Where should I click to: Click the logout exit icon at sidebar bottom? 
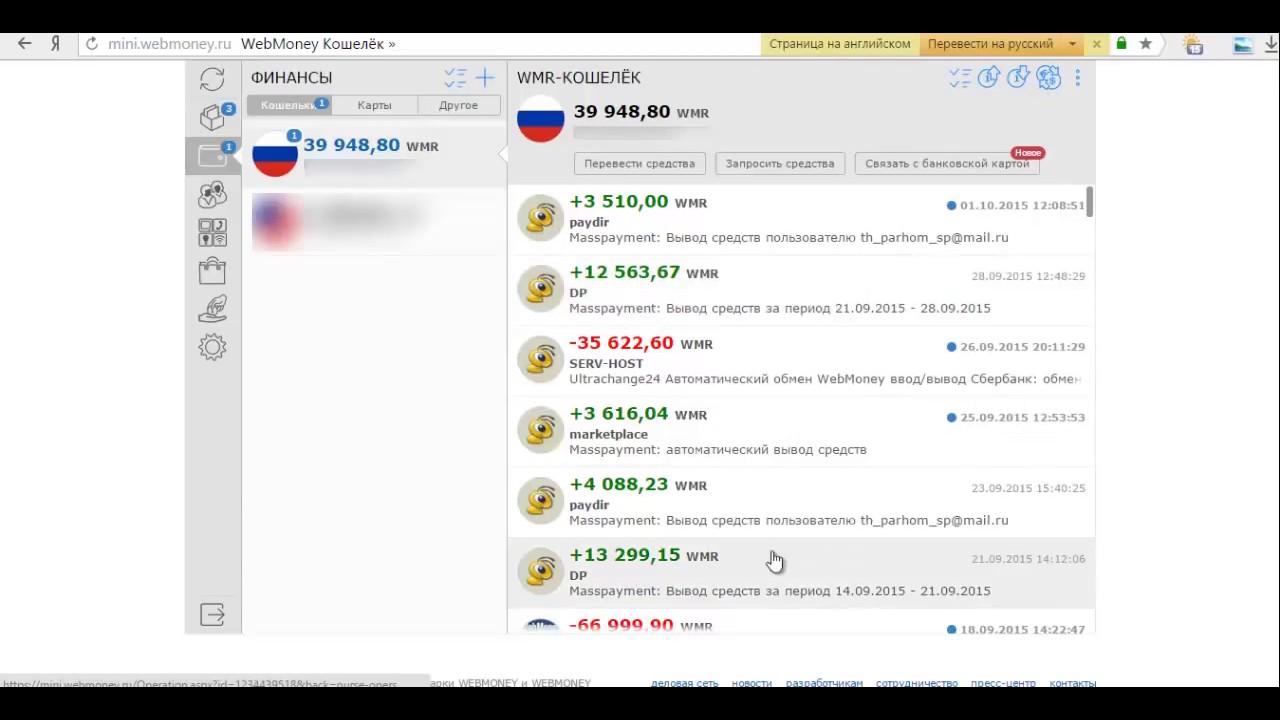(x=212, y=614)
